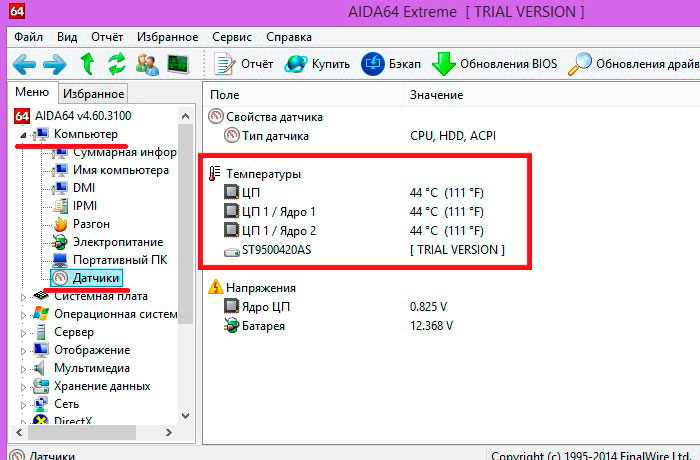
Task: Open the Отчёт menu in menu bar
Action: 107,37
